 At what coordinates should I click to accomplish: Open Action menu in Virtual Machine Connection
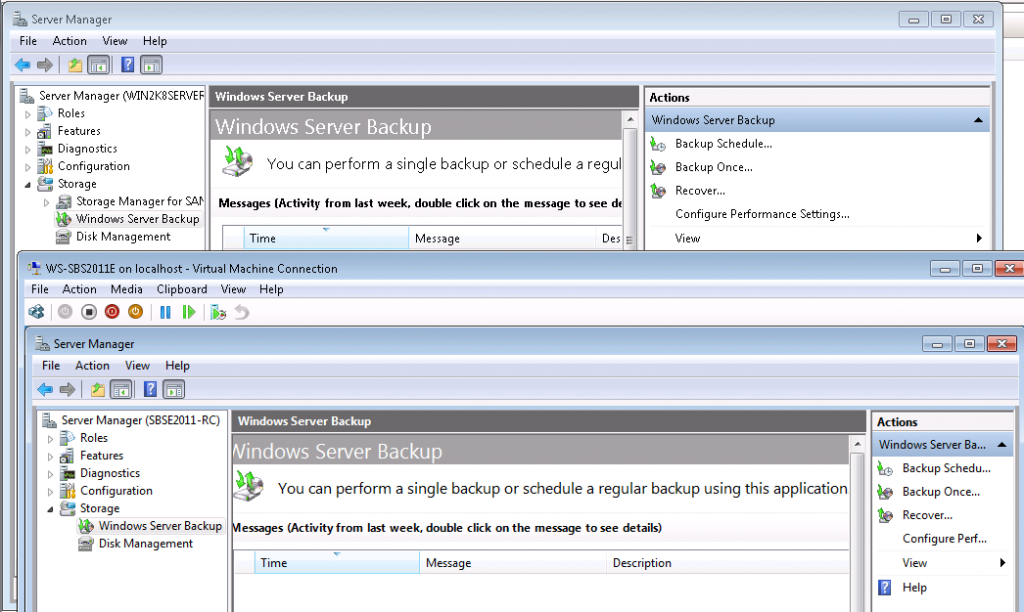click(79, 289)
